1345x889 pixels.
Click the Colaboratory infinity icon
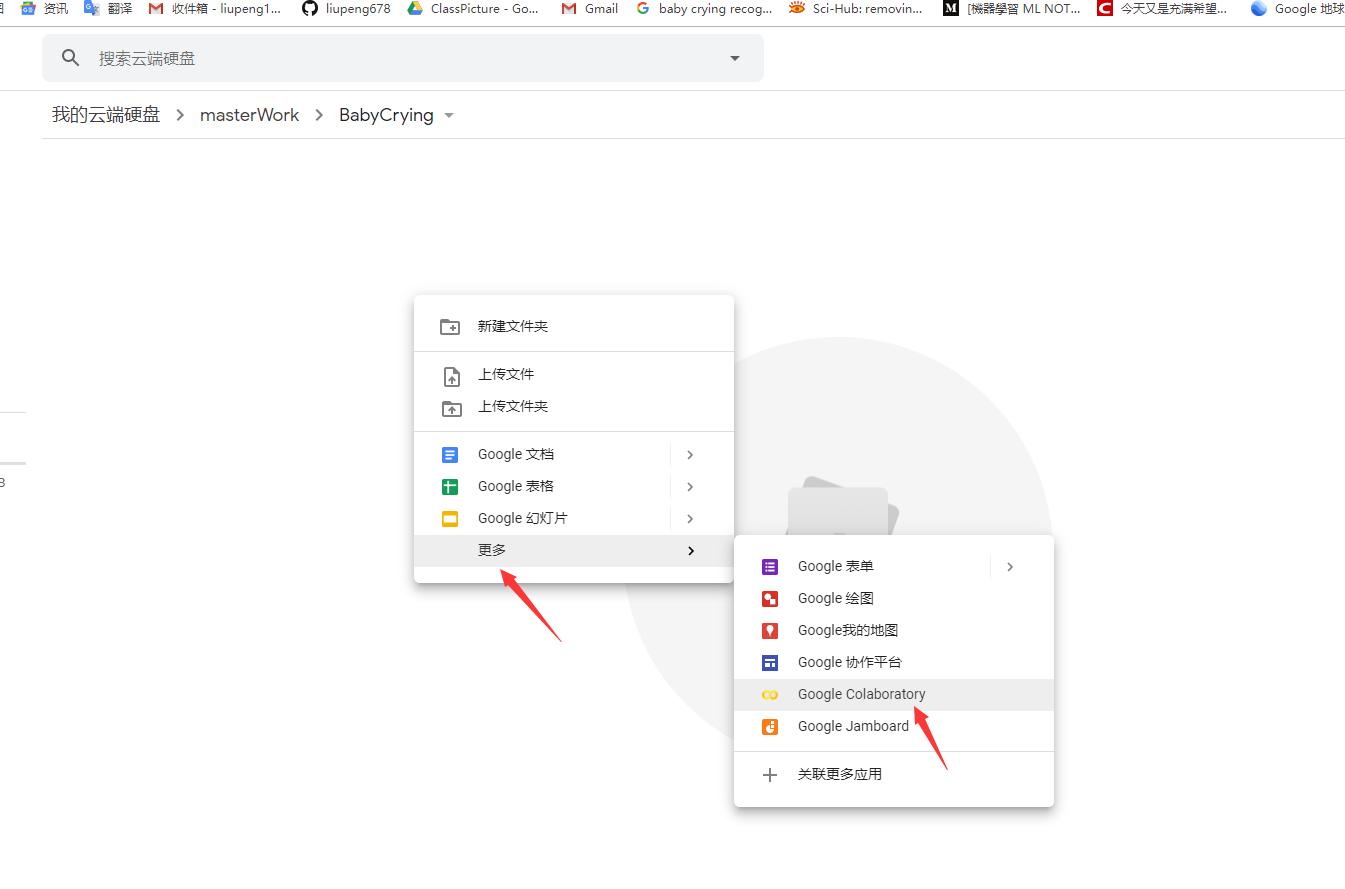click(x=770, y=695)
